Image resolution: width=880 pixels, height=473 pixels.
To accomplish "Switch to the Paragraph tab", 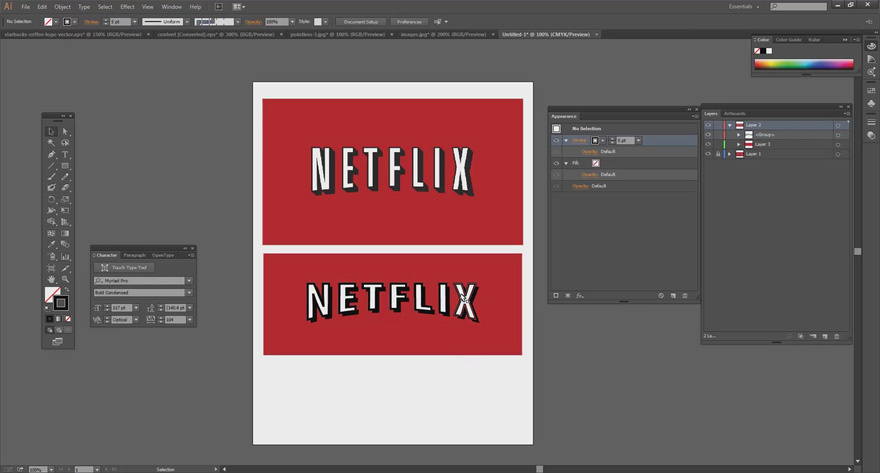I will [134, 255].
